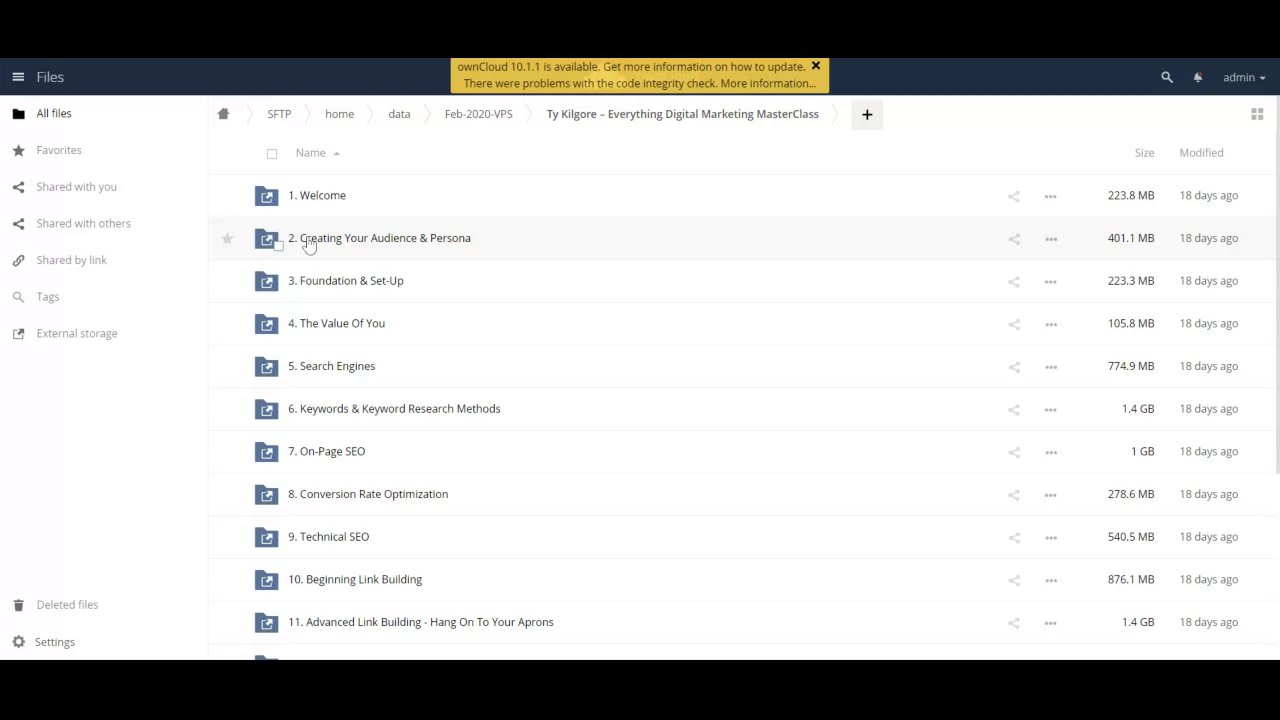Open more actions for Creating Your Audience
Screen dimensions: 1280x720
(1050, 239)
